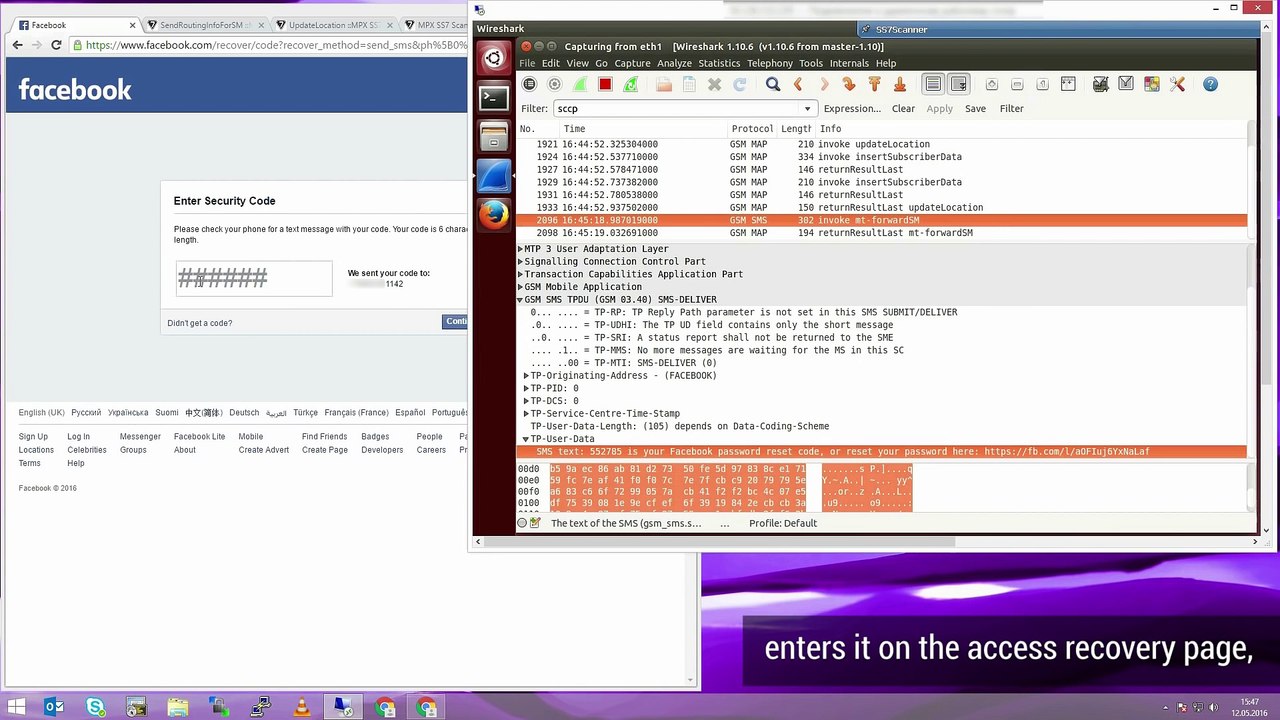Launch Terminal from the Ubuntu dock
1280x720 pixels.
coord(493,98)
